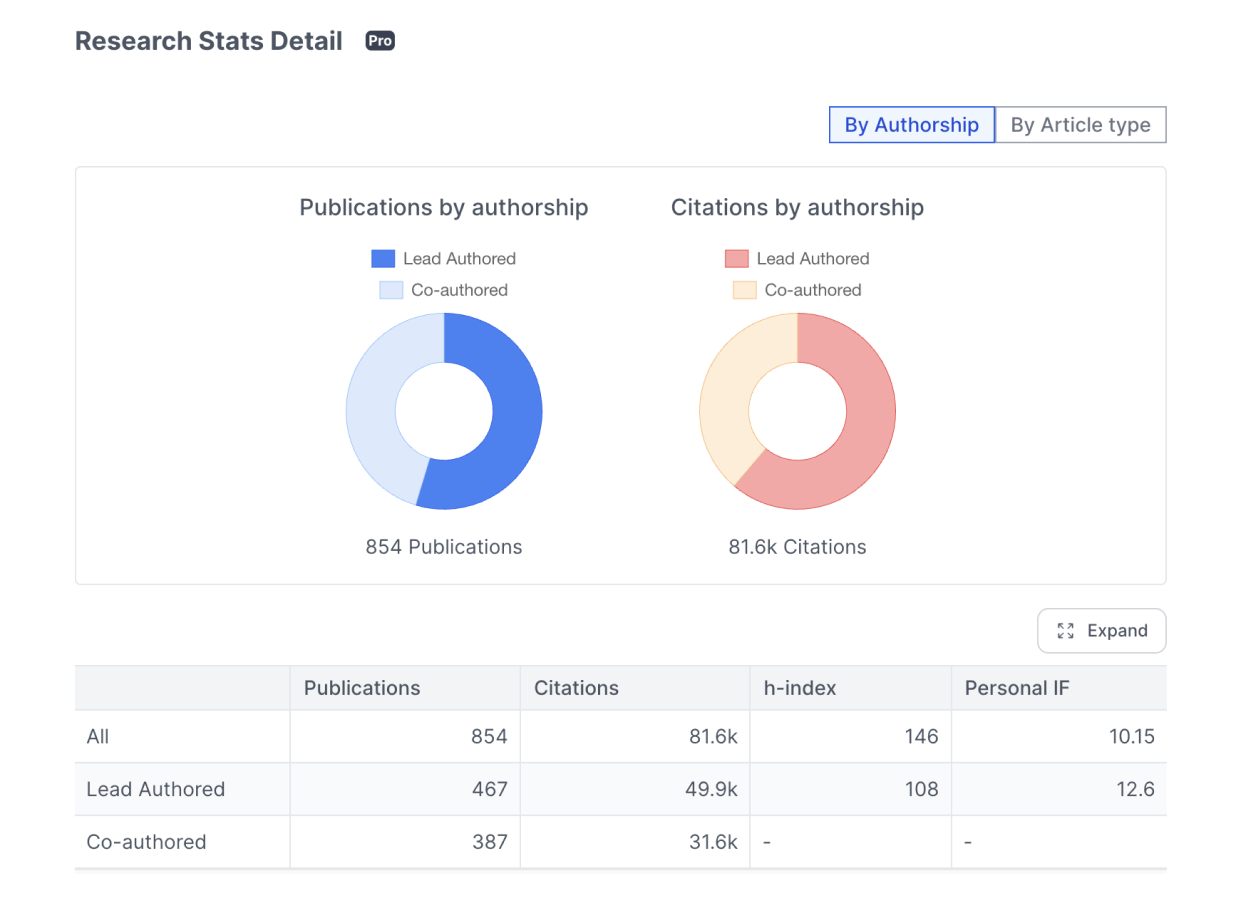Select the 81.6k Citations label under donut chart

797,547
